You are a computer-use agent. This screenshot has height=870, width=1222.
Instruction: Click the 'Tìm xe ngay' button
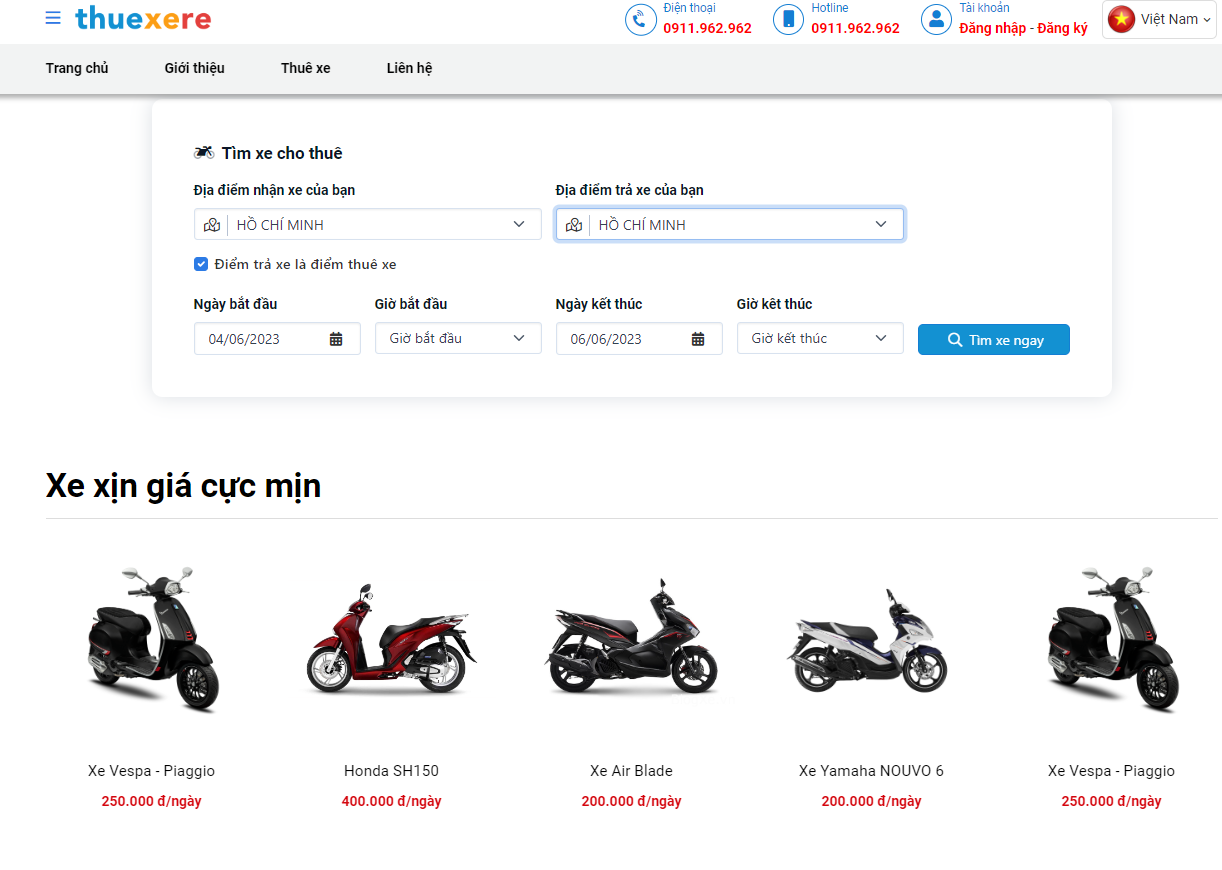993,340
